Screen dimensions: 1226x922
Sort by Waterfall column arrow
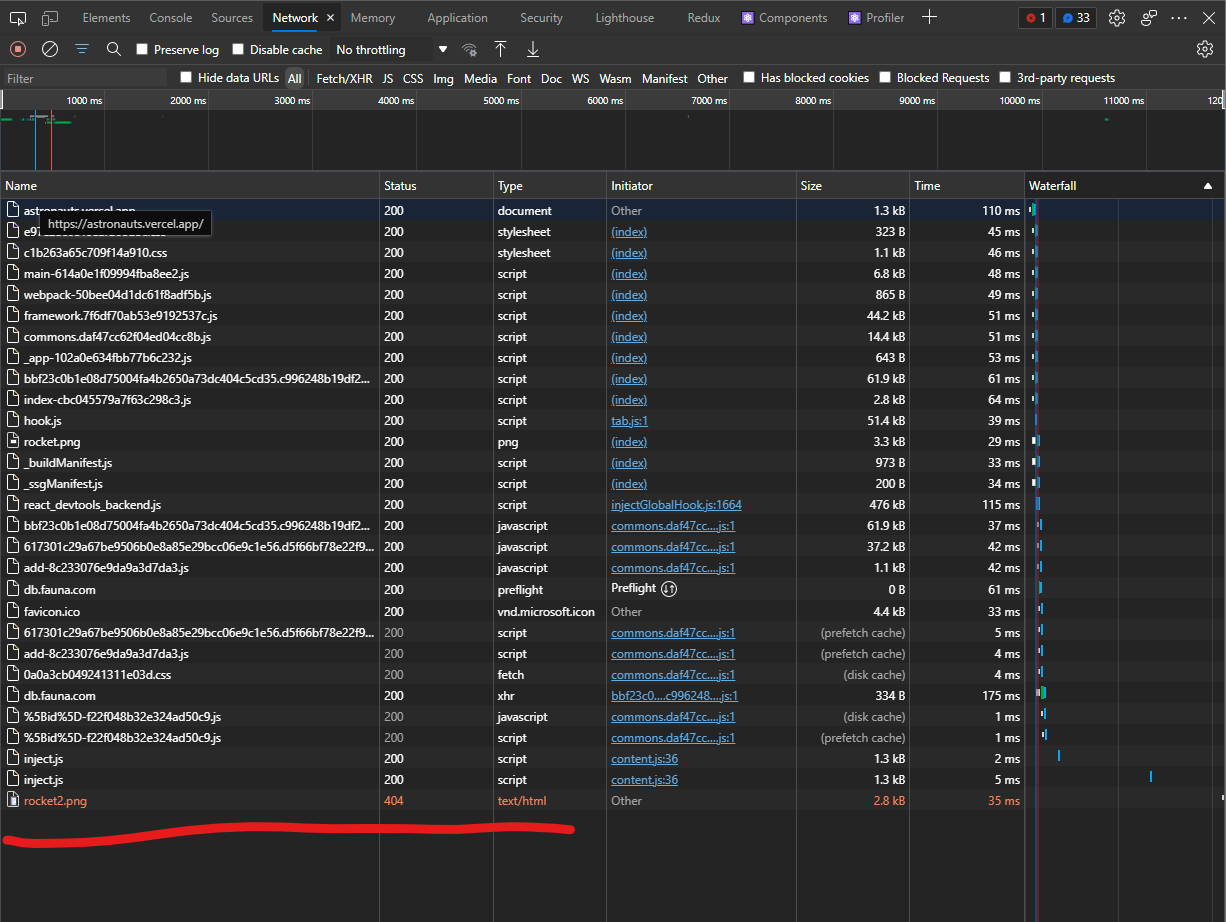point(1207,186)
